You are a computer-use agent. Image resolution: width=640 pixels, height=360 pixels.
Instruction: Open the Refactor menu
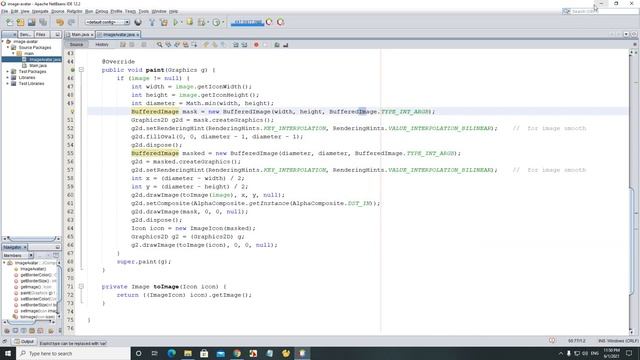74,11
